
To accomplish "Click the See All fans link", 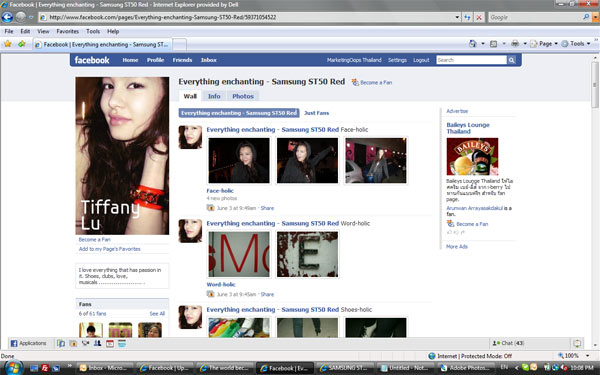I will 157,313.
